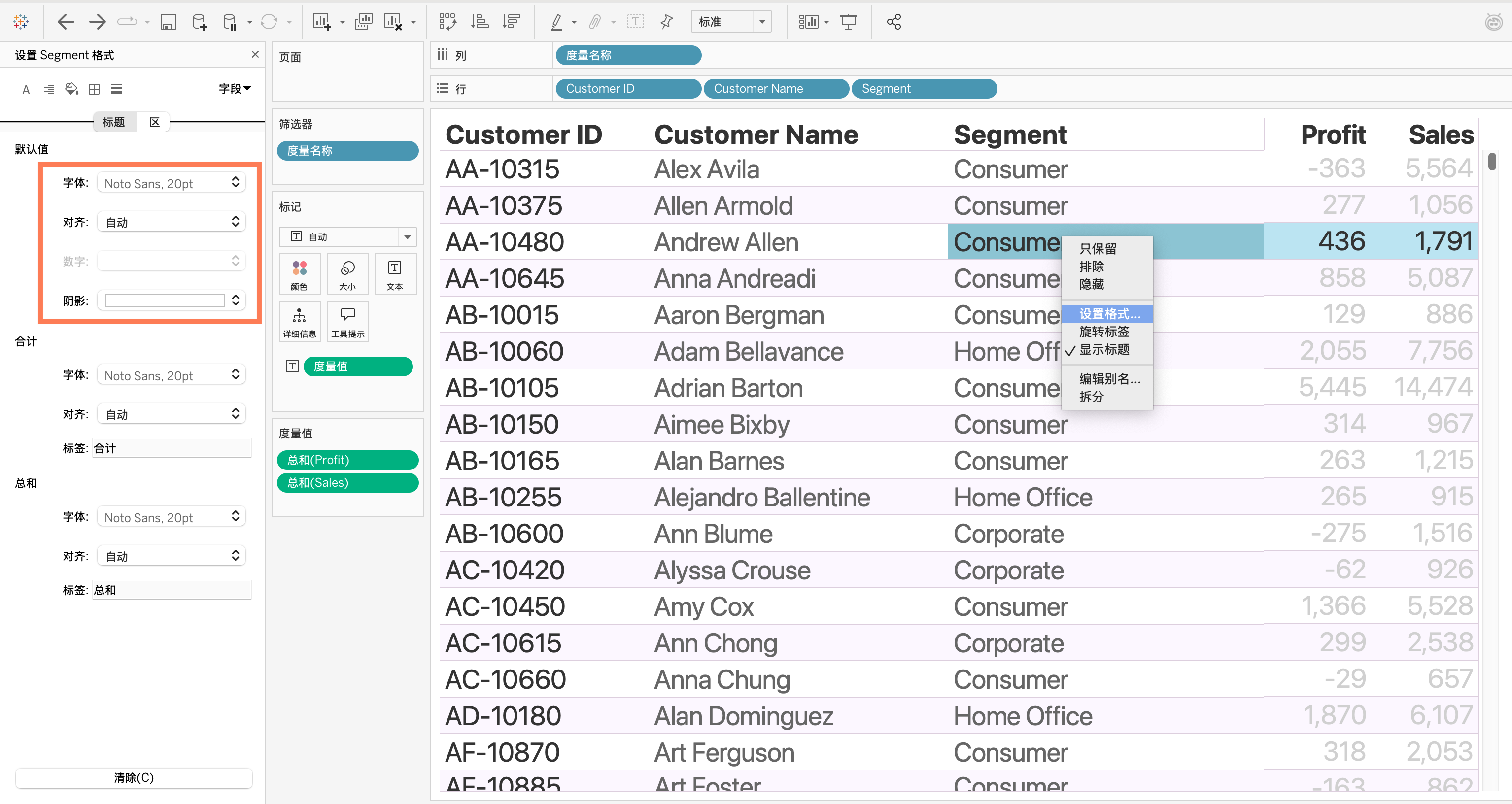This screenshot has width=1512, height=804.
Task: Switch to the Pane tab
Action: 154,122
